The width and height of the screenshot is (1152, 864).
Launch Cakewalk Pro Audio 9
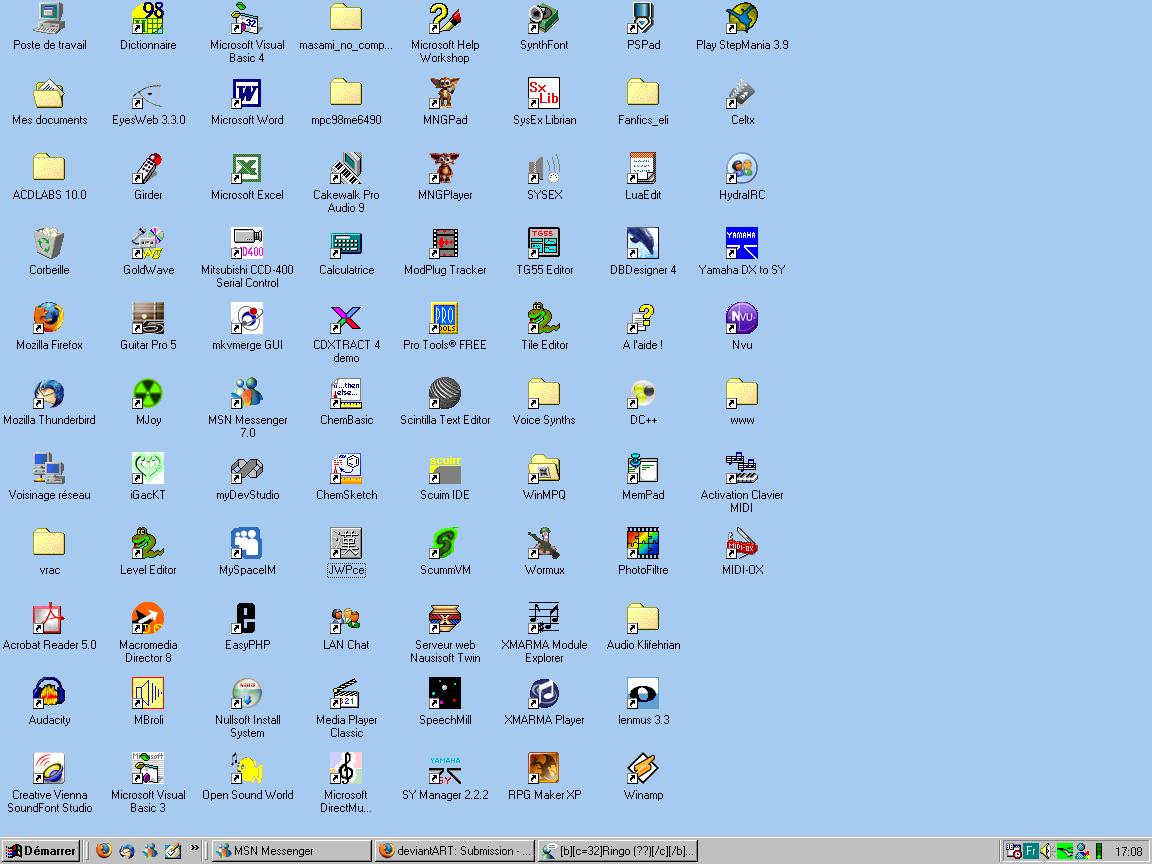click(345, 170)
